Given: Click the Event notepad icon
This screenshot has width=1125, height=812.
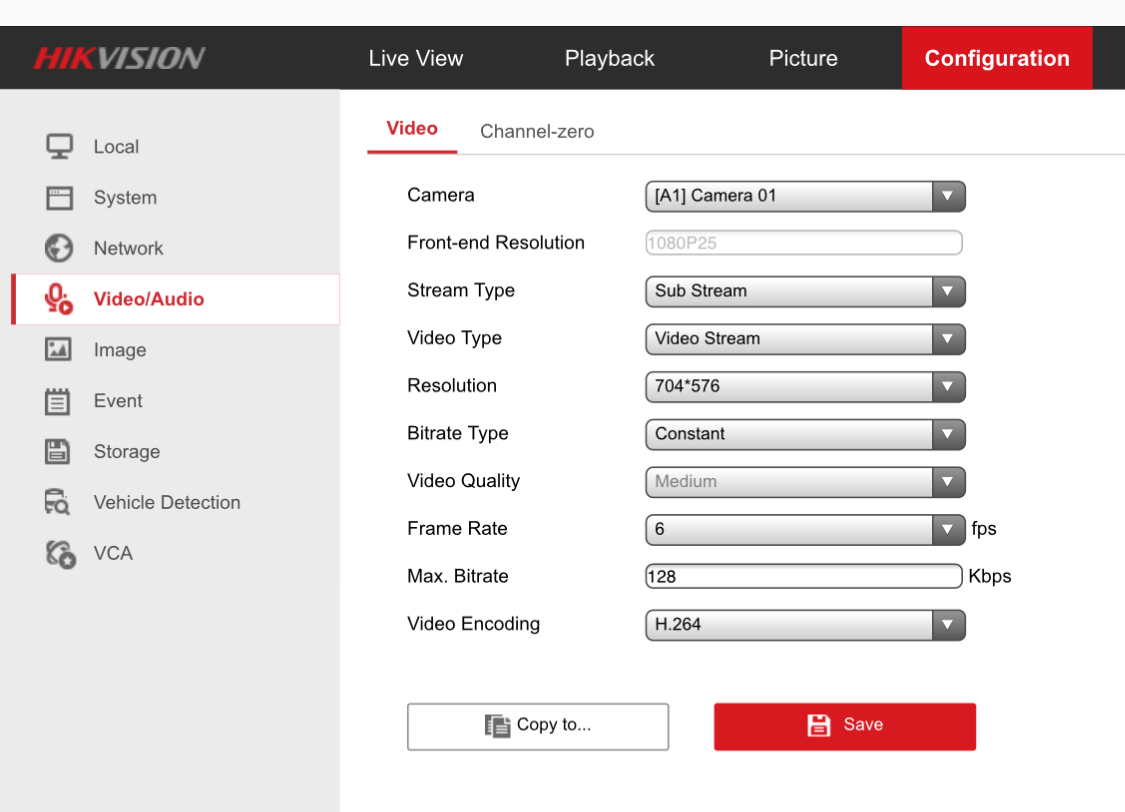Looking at the screenshot, I should pos(59,401).
